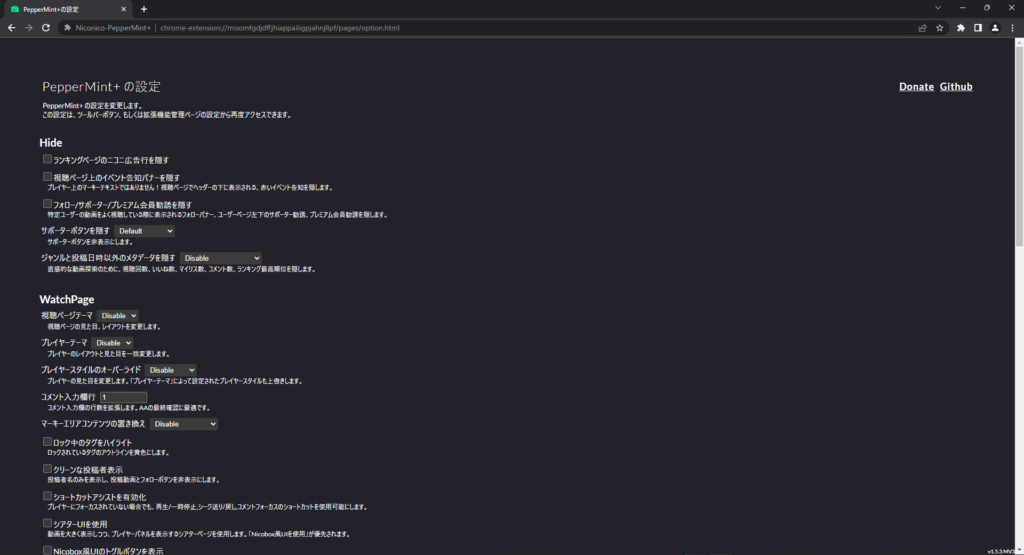Open a new tab with the plus button

click(x=144, y=9)
